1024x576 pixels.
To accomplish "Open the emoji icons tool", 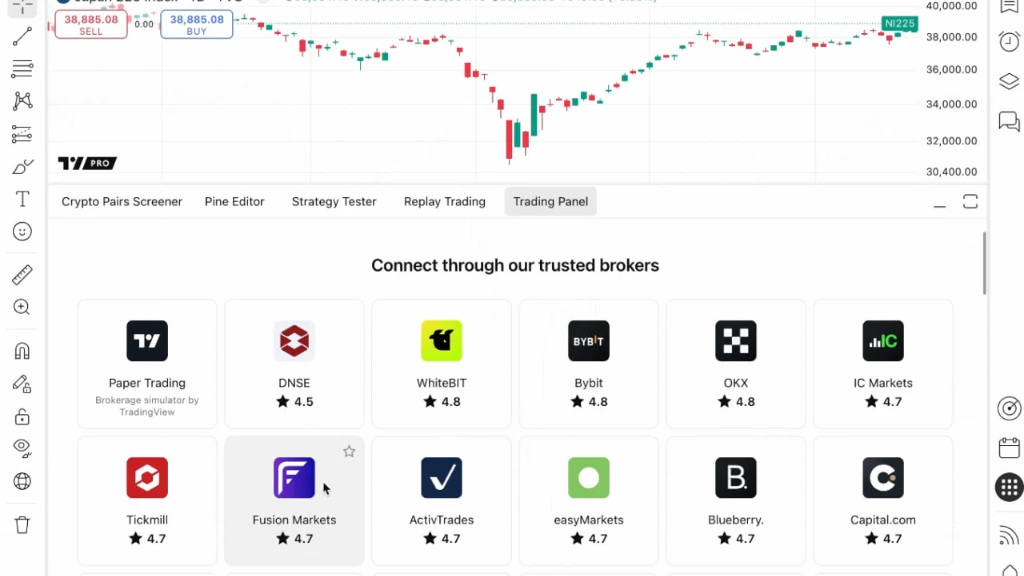I will point(22,231).
